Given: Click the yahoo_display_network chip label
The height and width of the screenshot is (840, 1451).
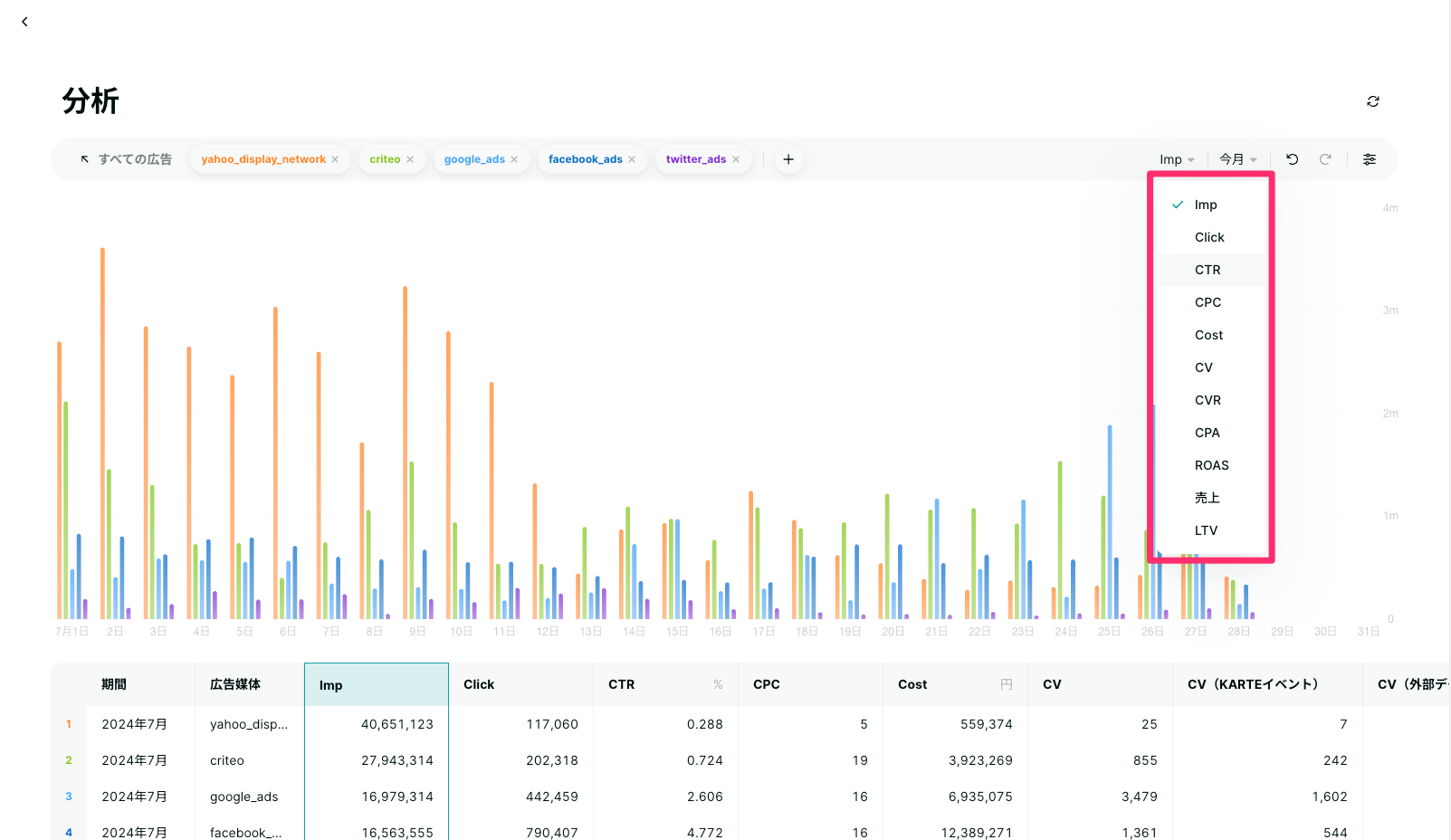Looking at the screenshot, I should 263,159.
